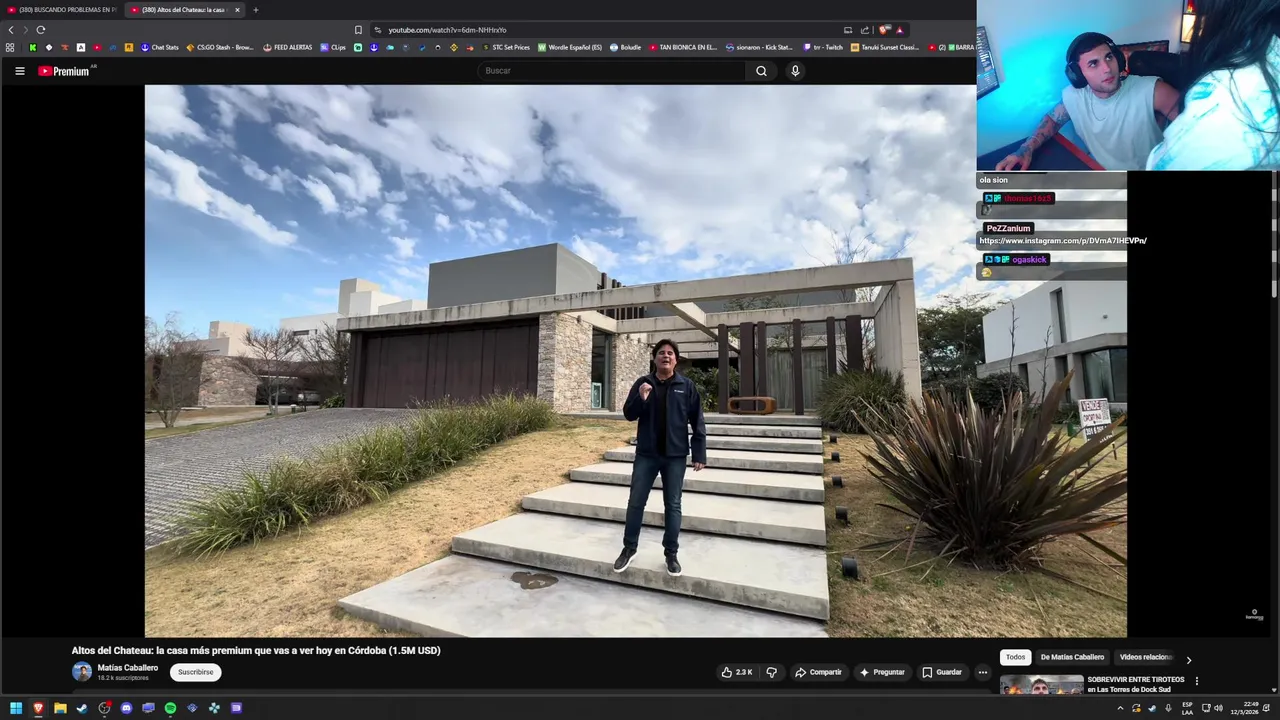Subscribe with the Suscribirse button
The image size is (1280, 720).
click(x=196, y=672)
